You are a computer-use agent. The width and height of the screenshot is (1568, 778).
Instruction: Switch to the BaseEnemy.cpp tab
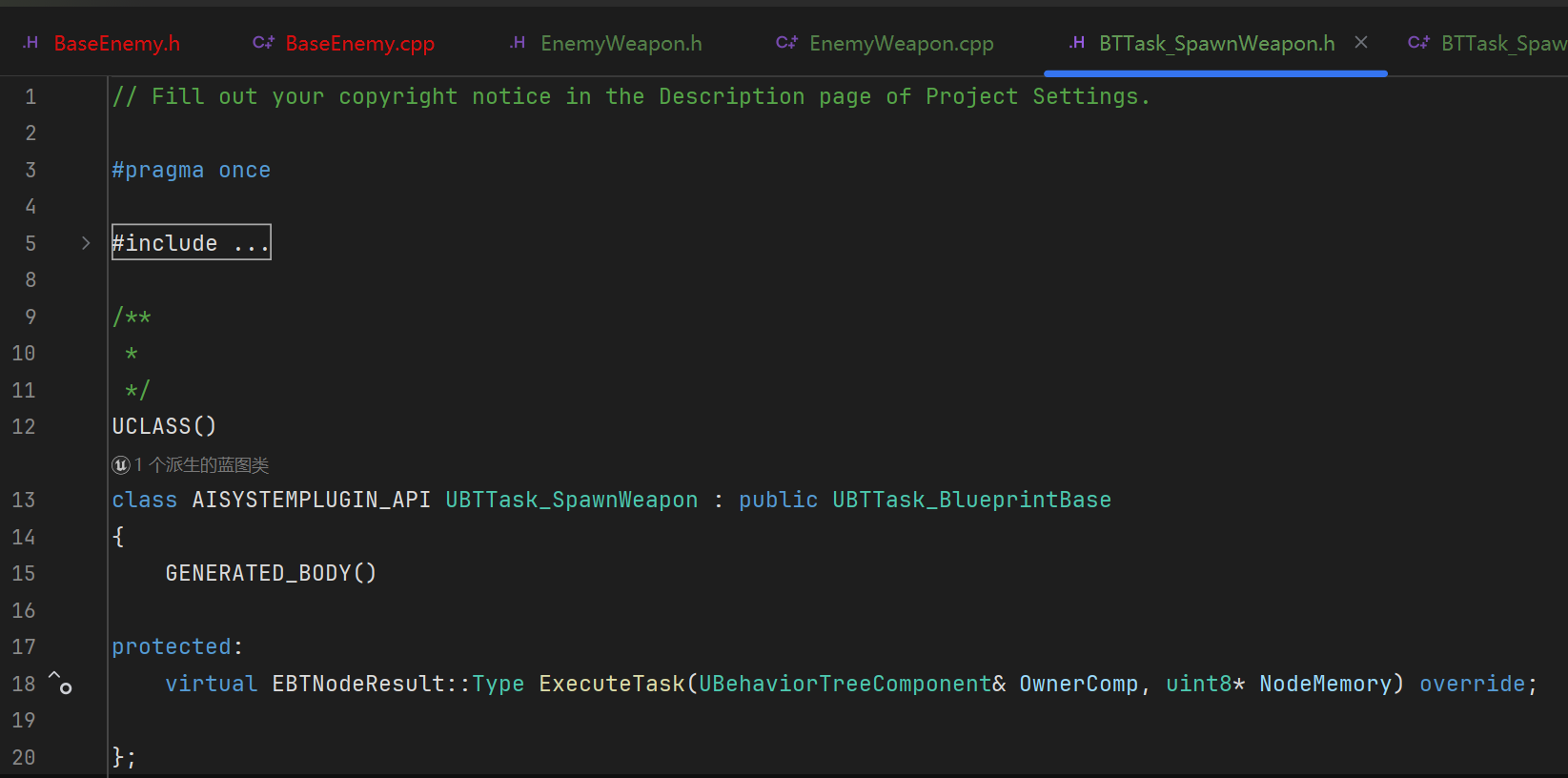(x=344, y=43)
